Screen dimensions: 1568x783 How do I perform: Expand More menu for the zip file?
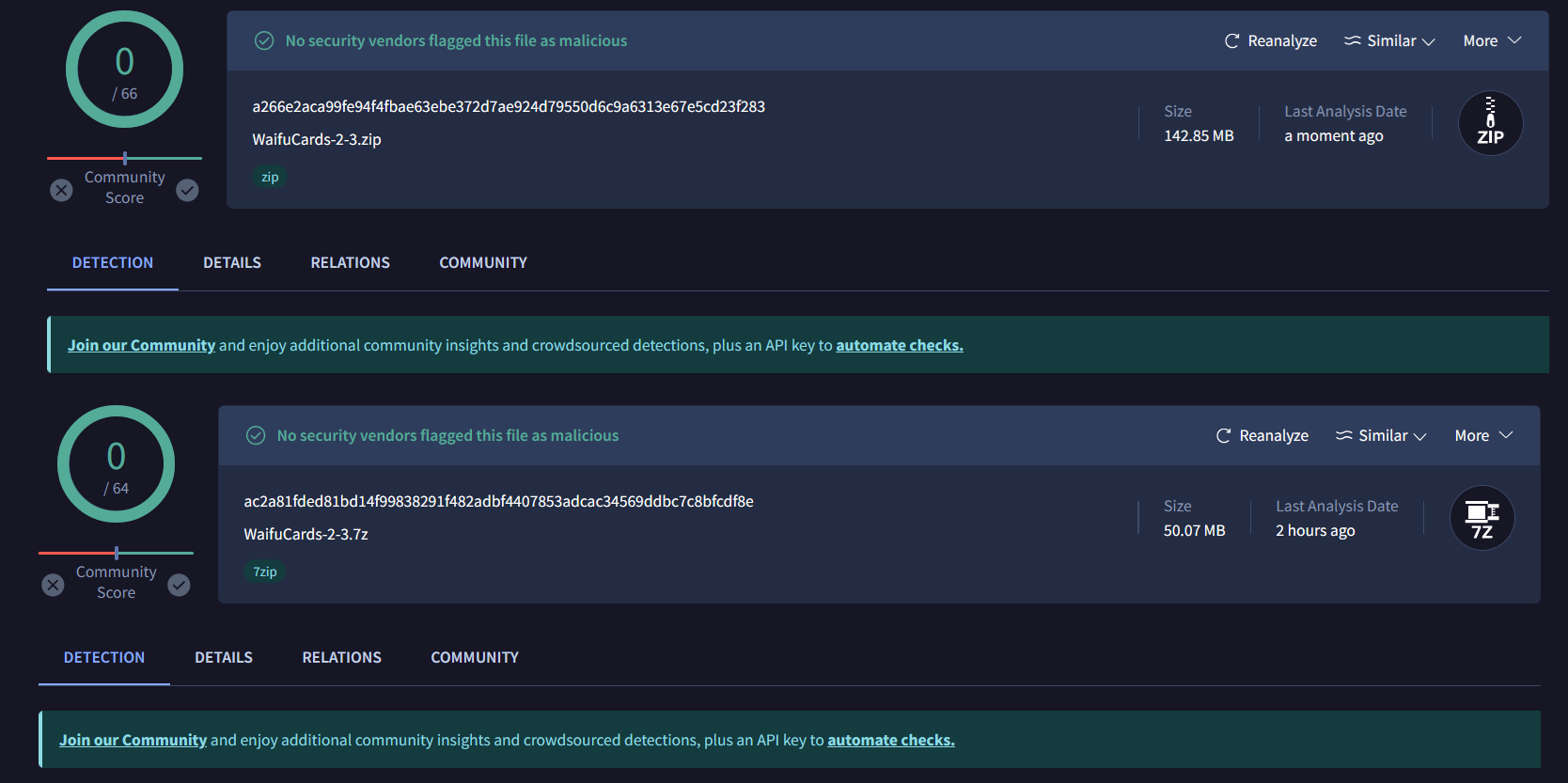coord(1492,40)
